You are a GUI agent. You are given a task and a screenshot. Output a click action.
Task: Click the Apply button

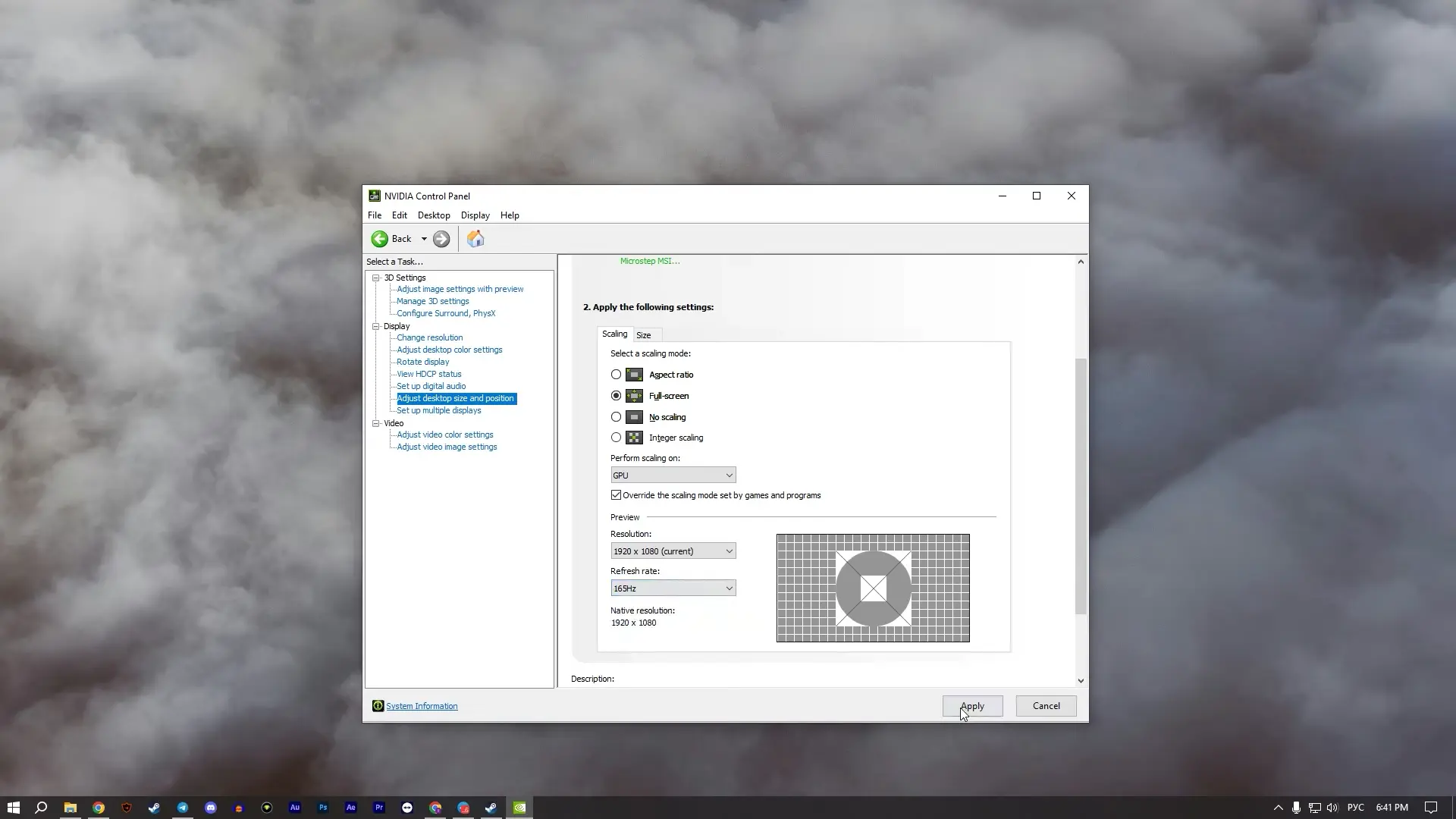pos(972,706)
